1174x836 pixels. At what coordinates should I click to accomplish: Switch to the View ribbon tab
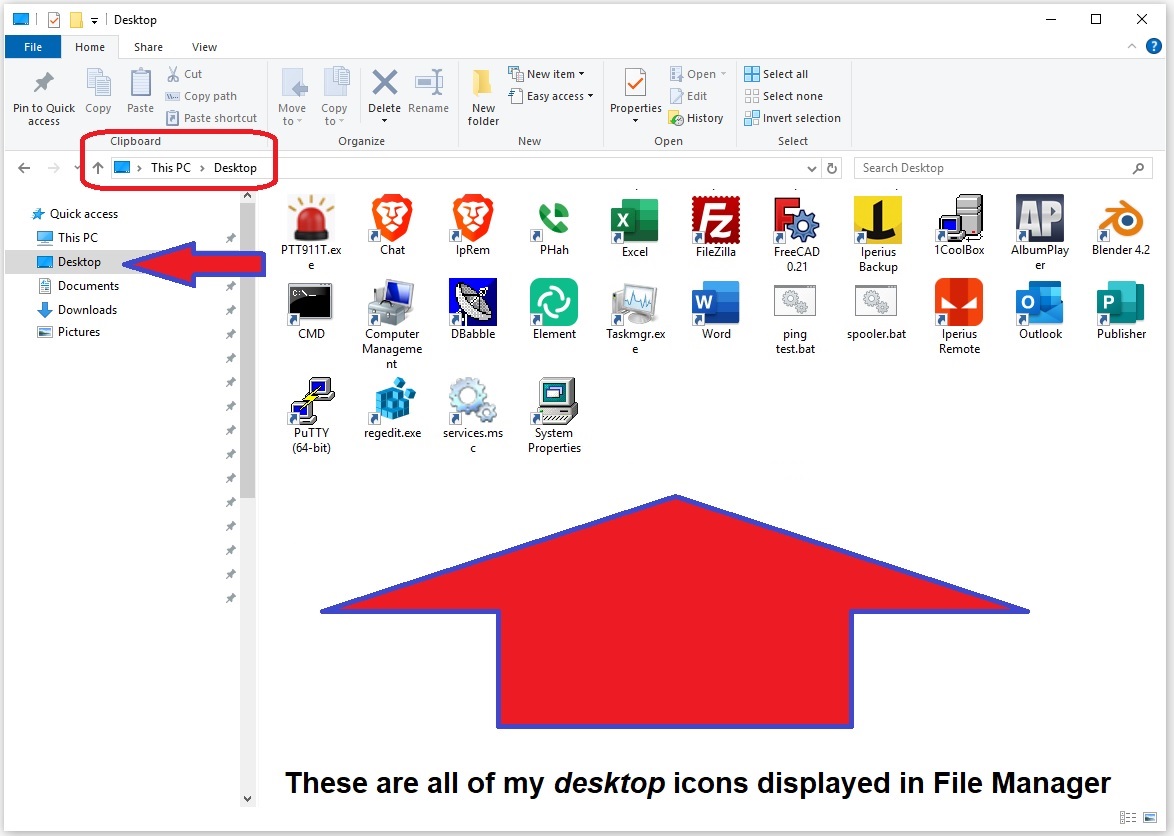click(x=204, y=47)
